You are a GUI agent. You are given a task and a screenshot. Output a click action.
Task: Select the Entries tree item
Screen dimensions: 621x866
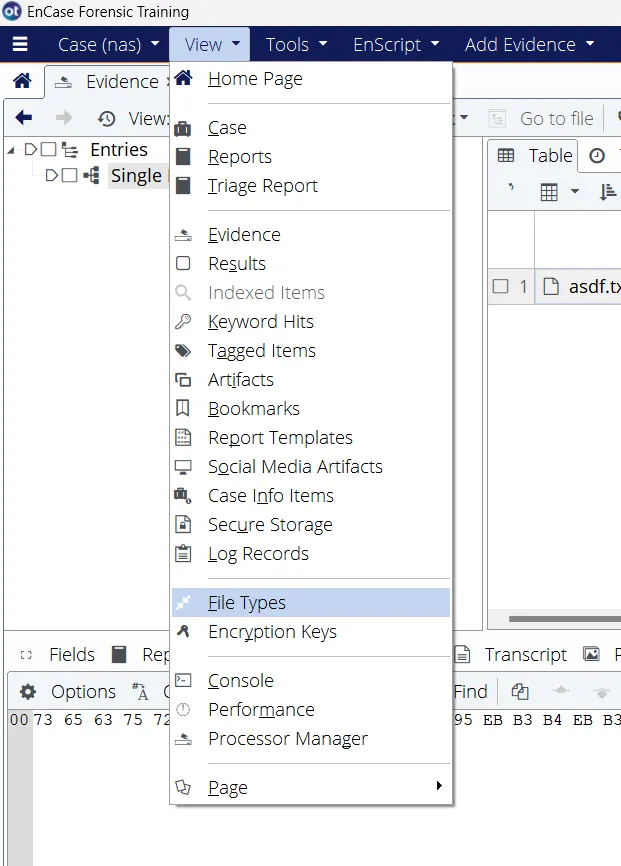(119, 149)
